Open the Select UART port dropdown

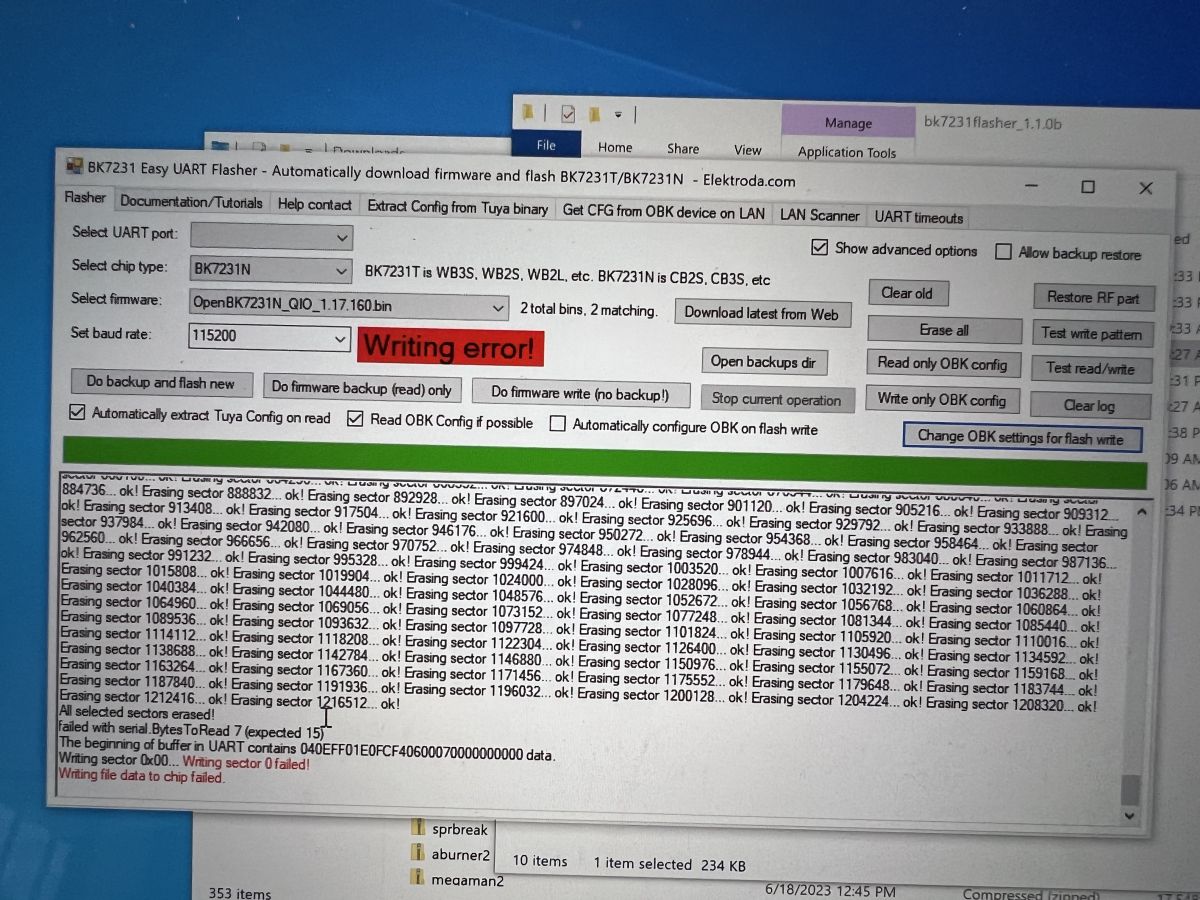pyautogui.click(x=271, y=237)
